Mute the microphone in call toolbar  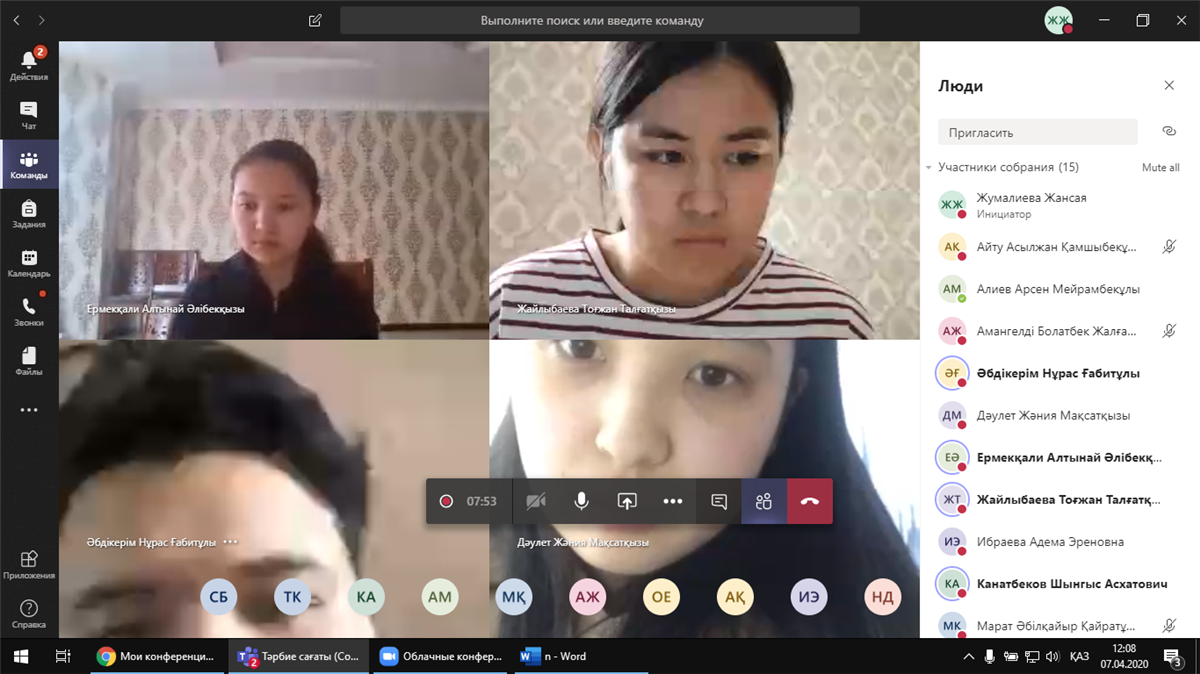click(x=581, y=501)
